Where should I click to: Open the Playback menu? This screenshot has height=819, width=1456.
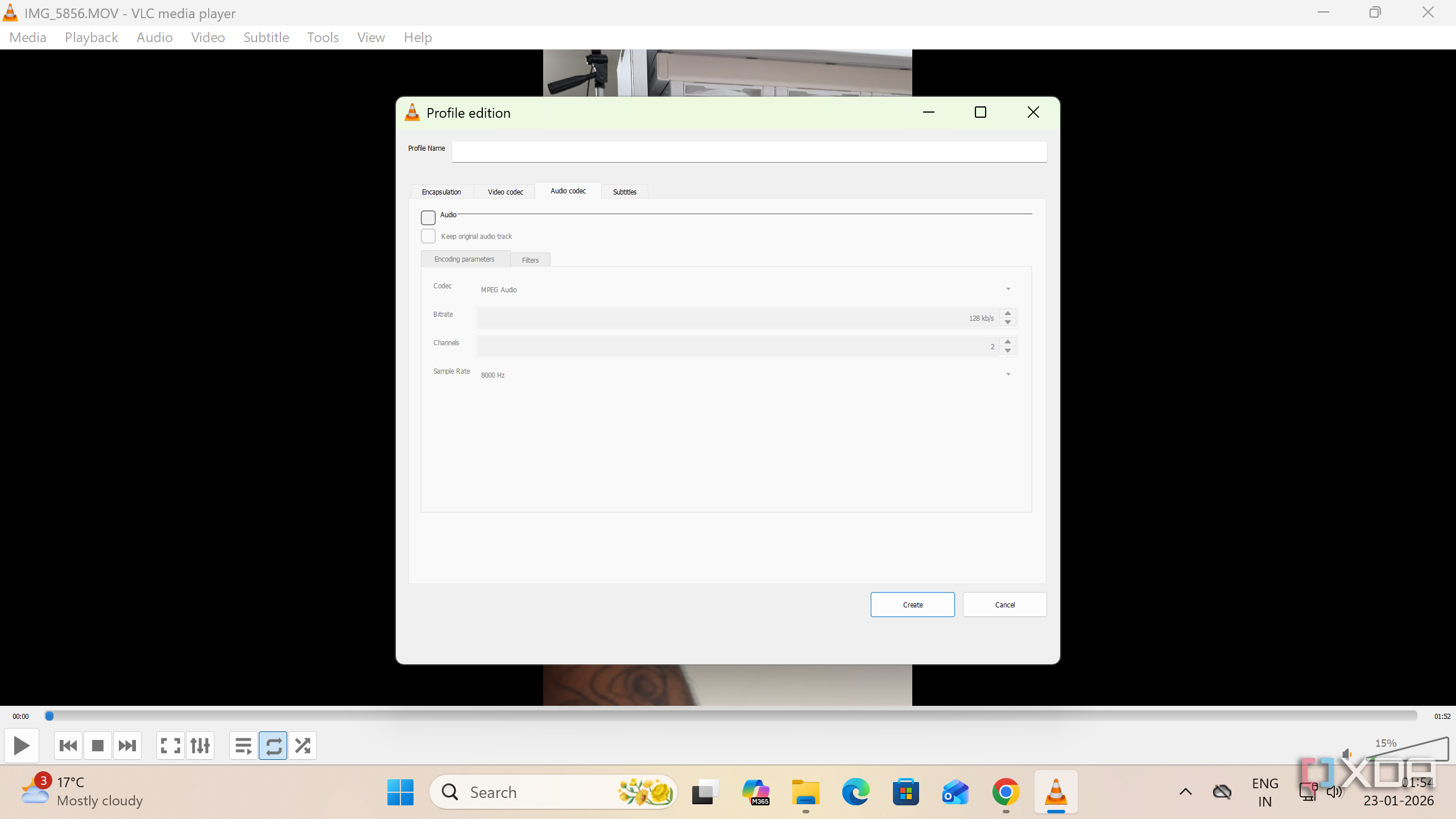click(91, 38)
